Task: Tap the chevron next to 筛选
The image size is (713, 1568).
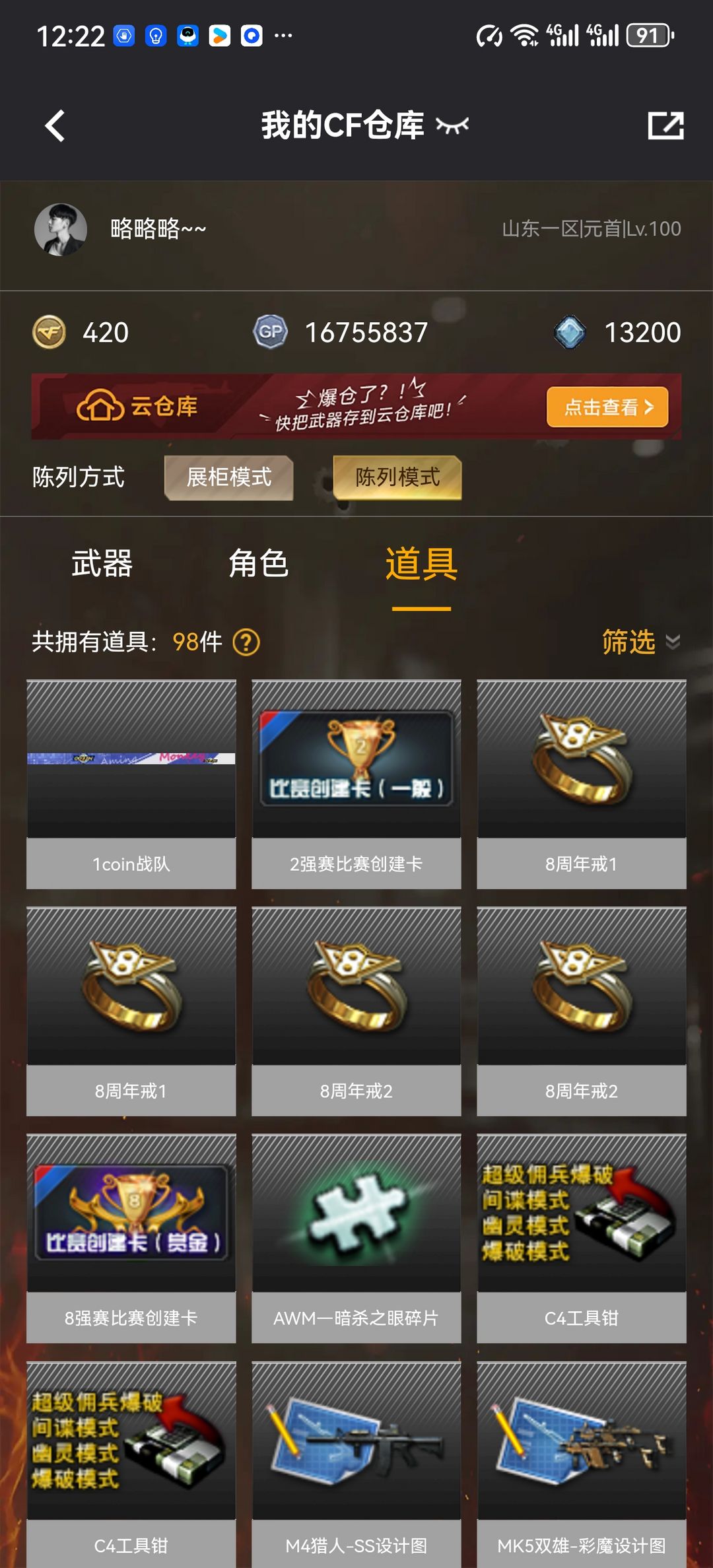Action: (x=673, y=642)
